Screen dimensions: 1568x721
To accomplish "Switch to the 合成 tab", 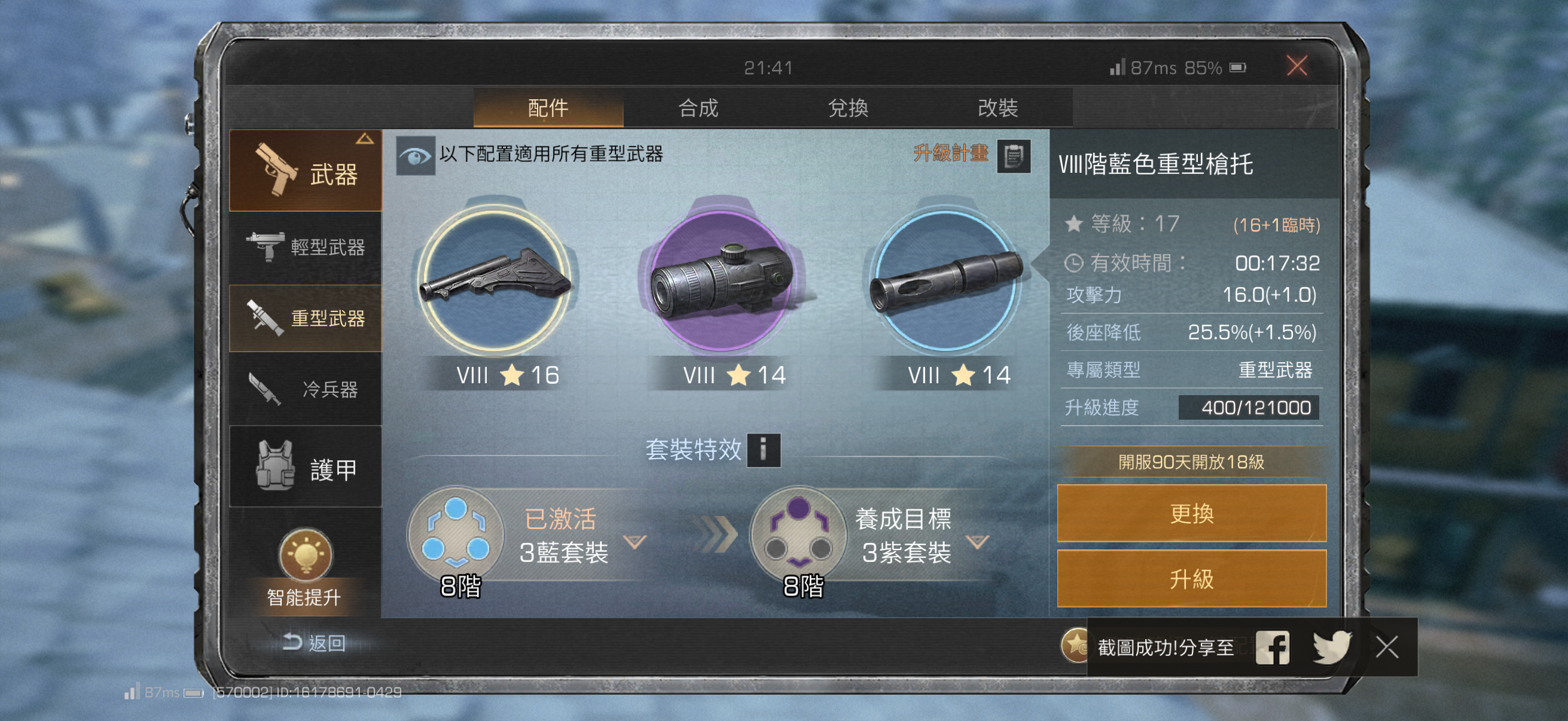I will pyautogui.click(x=698, y=108).
